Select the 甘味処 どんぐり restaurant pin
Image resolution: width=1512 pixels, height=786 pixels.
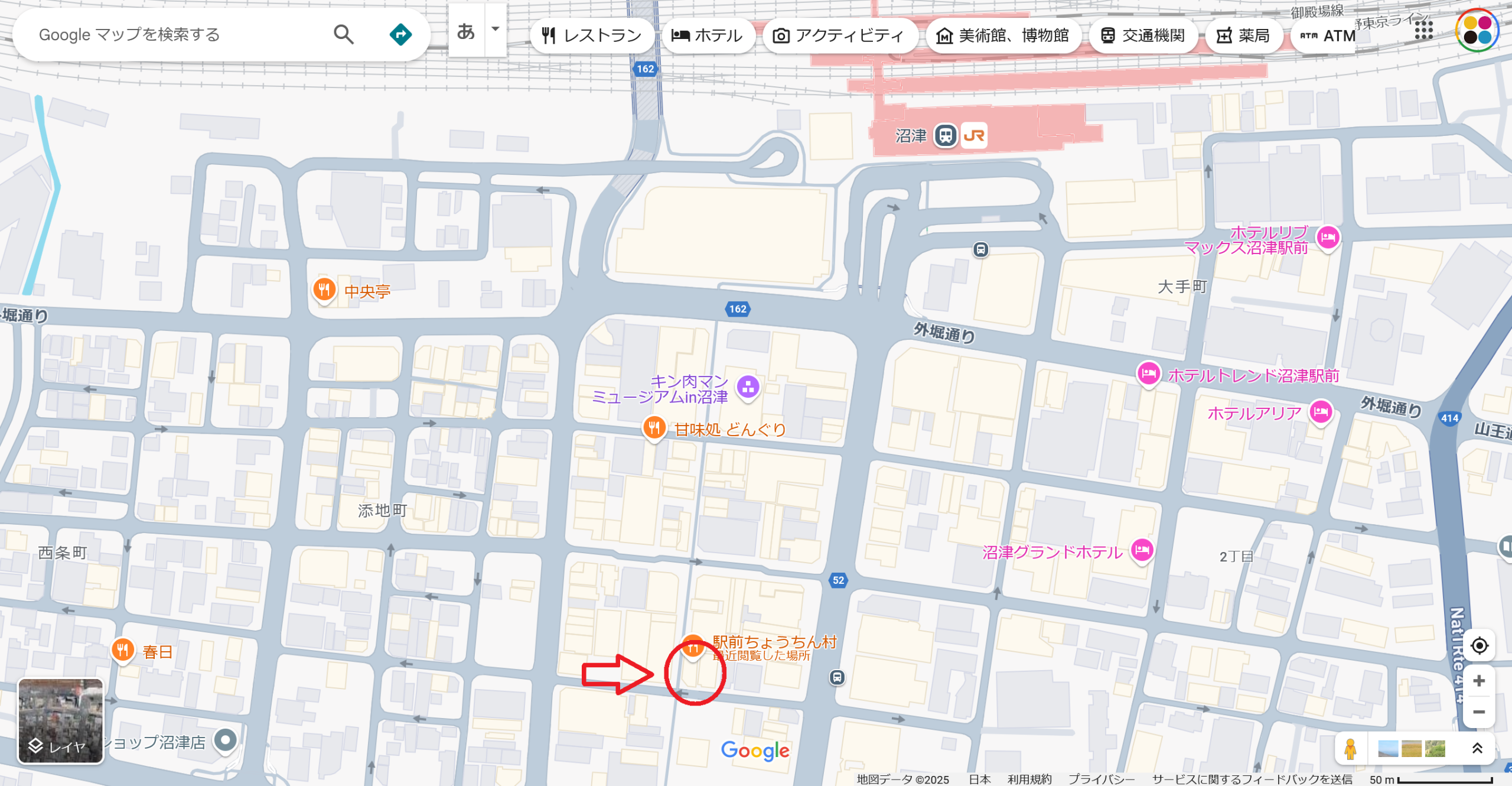(x=654, y=428)
